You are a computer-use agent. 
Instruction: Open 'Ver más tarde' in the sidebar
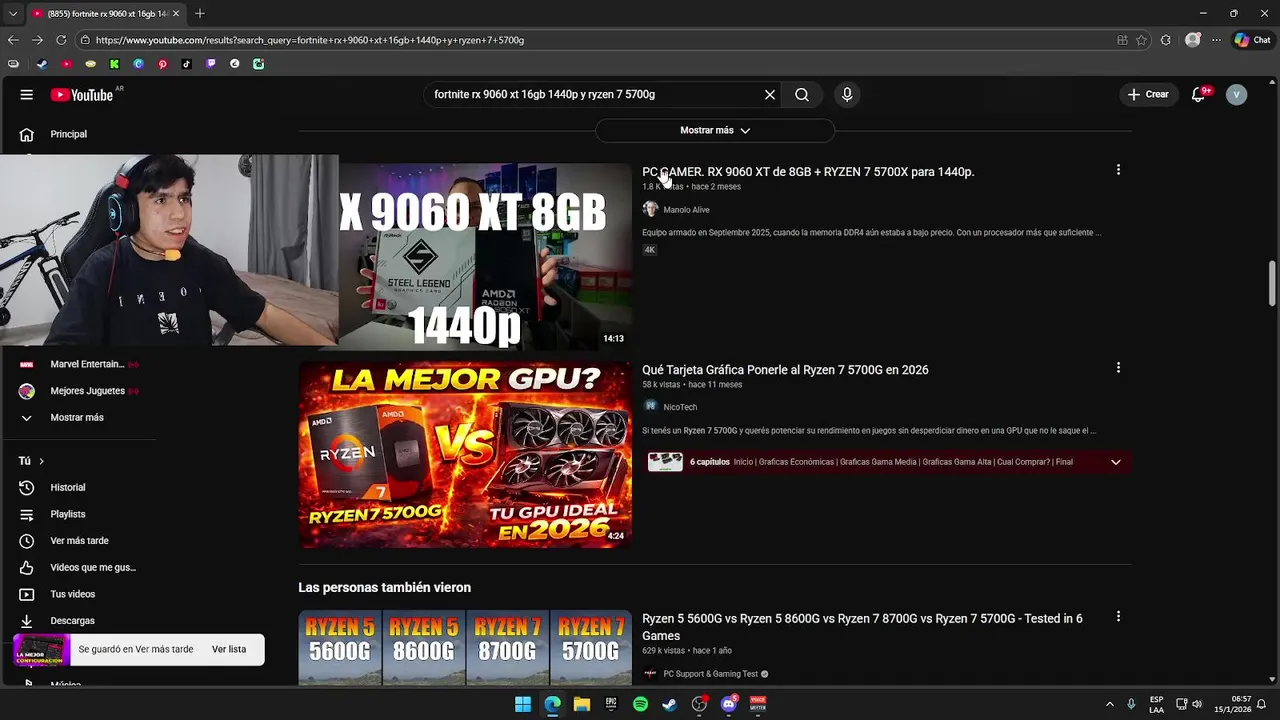click(79, 541)
